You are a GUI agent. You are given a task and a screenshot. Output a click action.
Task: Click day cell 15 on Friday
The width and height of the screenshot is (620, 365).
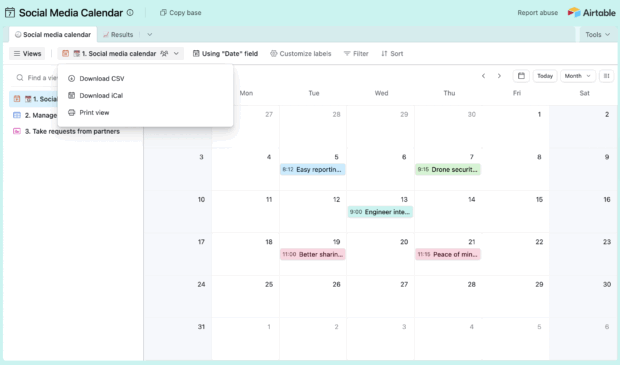(x=516, y=212)
